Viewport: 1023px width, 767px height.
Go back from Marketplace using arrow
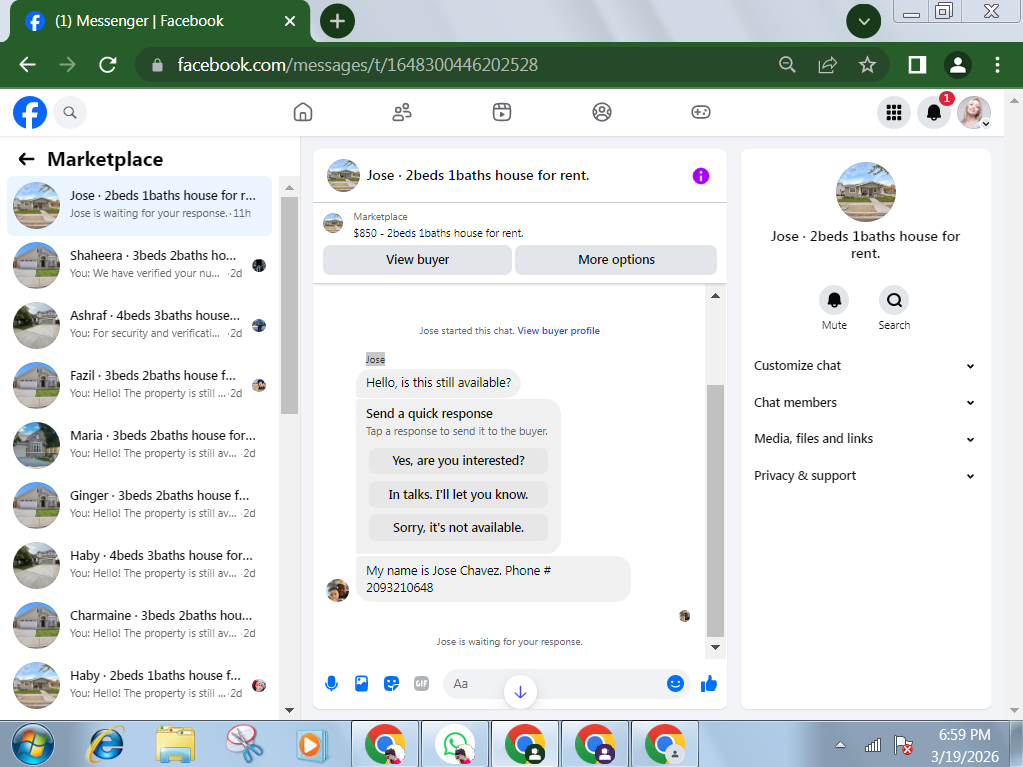(x=26, y=159)
